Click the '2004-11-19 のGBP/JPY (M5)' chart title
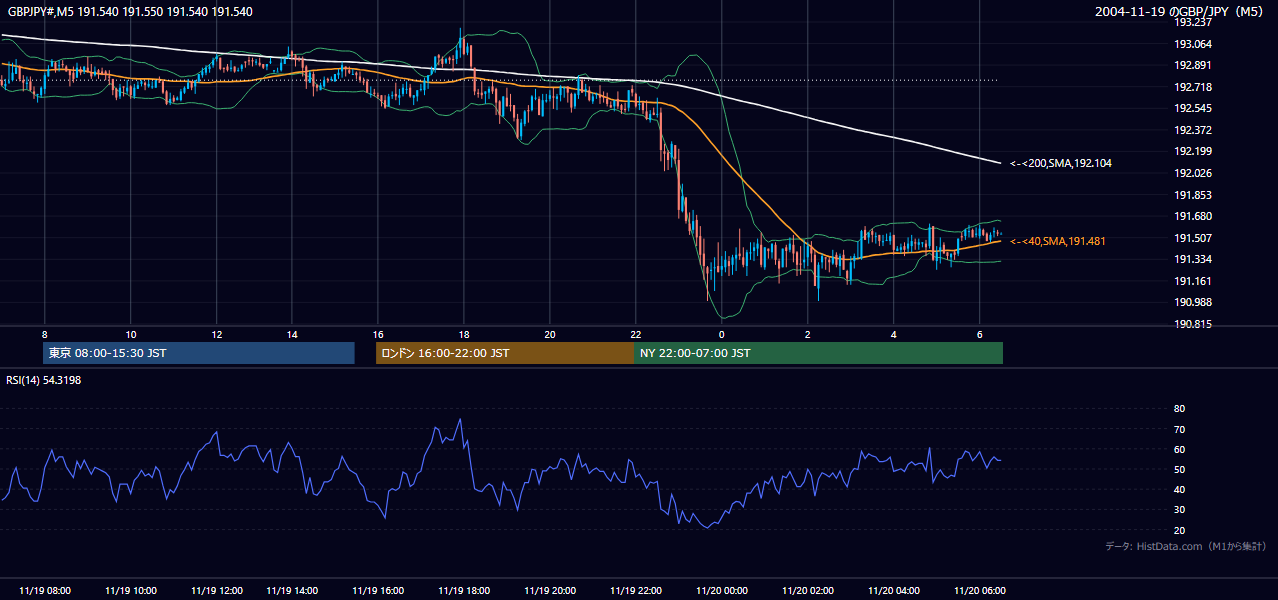This screenshot has width=1278, height=600. click(x=1180, y=12)
